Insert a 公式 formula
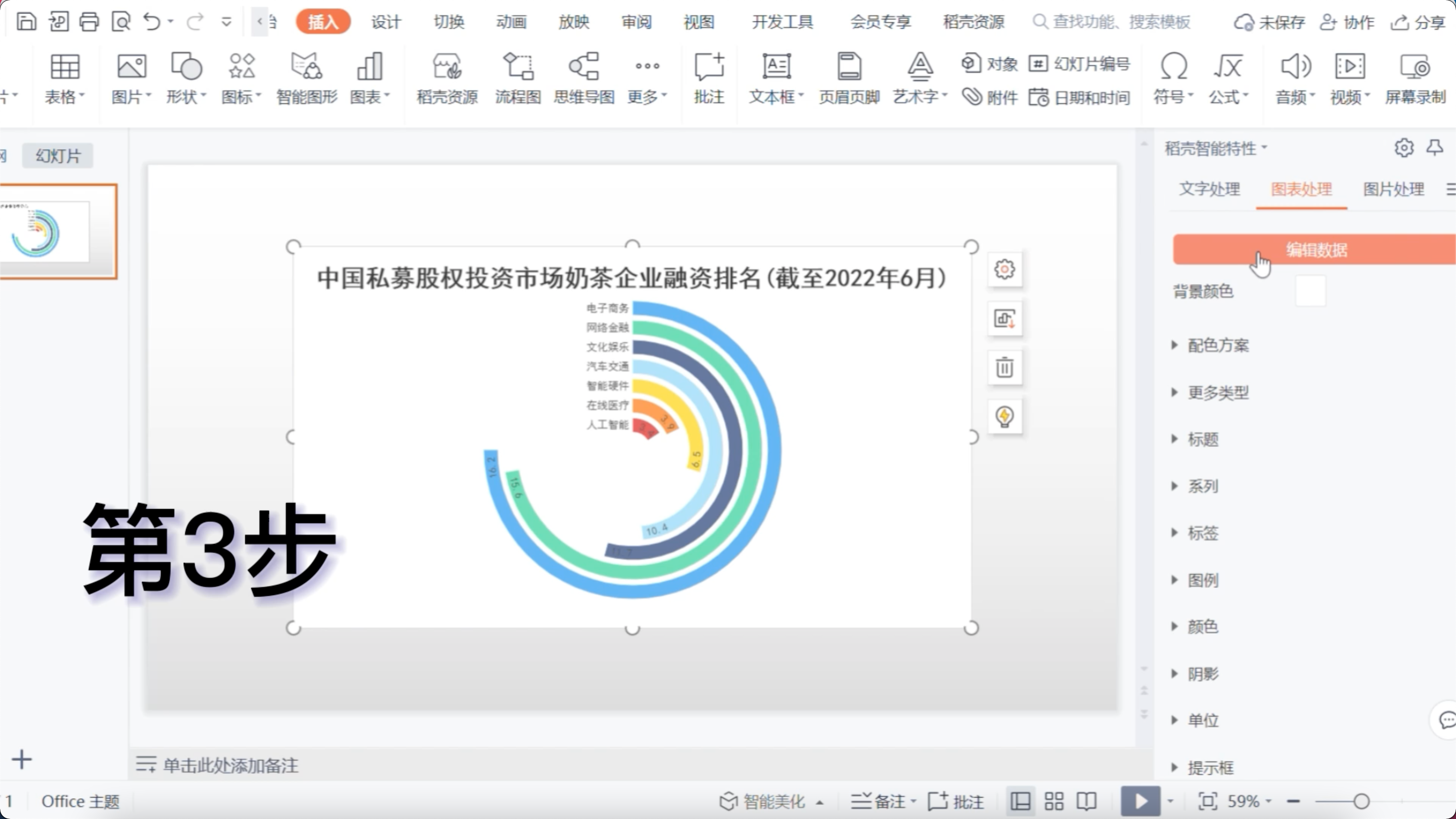This screenshot has width=1456, height=819. point(1228,79)
